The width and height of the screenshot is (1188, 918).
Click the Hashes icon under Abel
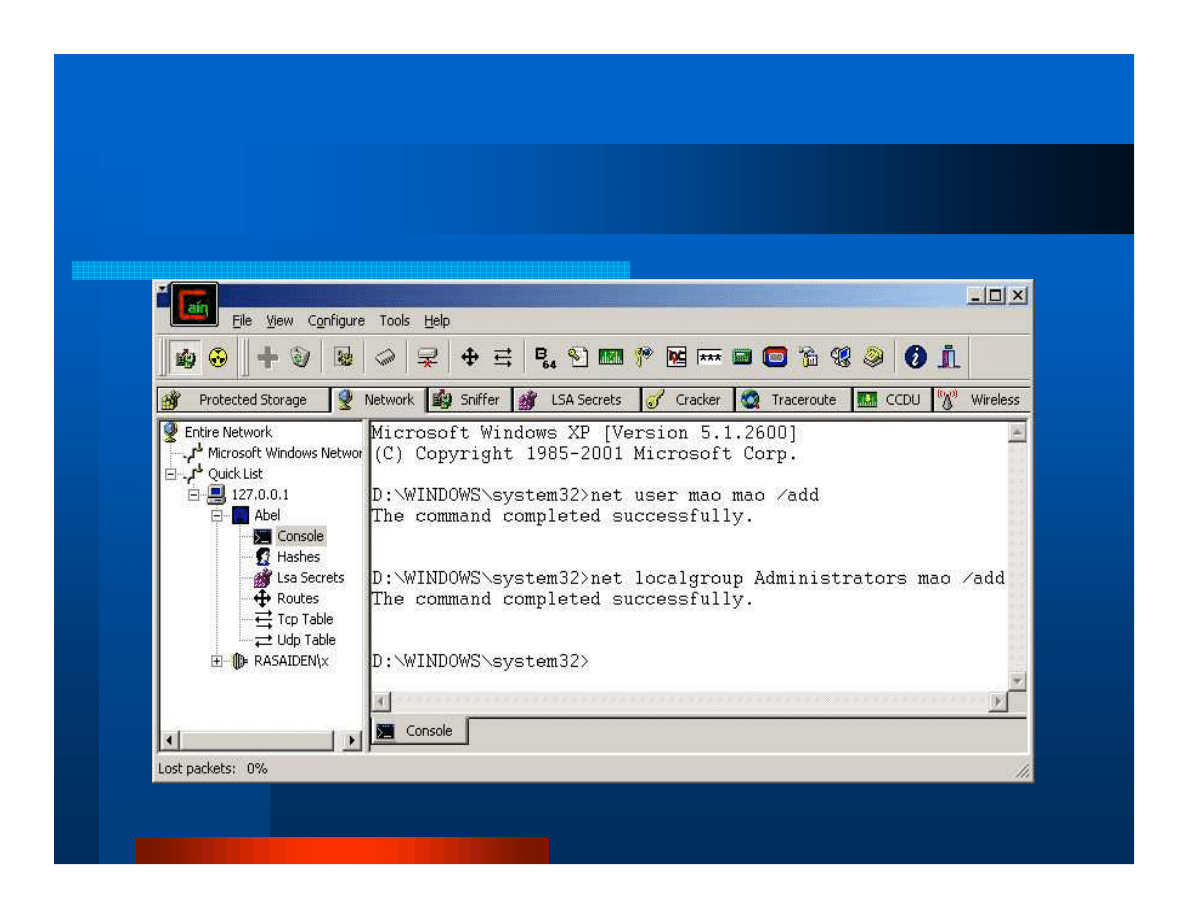pyautogui.click(x=263, y=557)
